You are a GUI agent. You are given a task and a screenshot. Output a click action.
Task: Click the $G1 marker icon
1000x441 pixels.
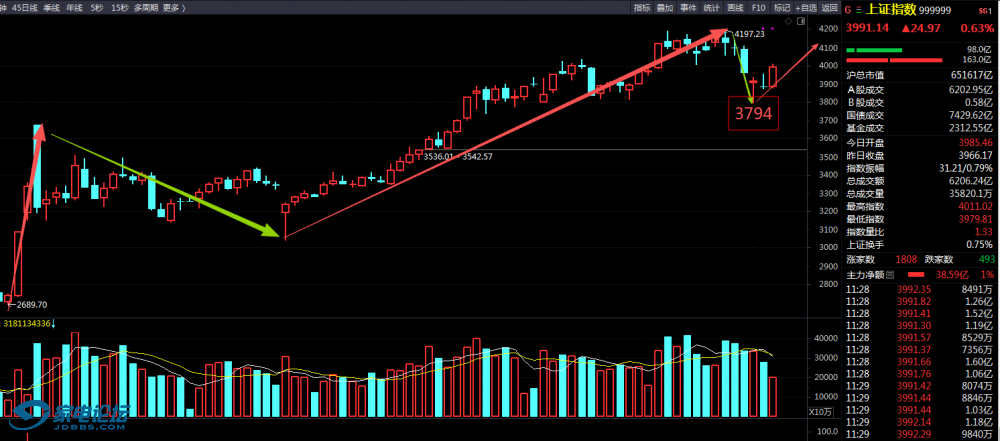coord(984,8)
